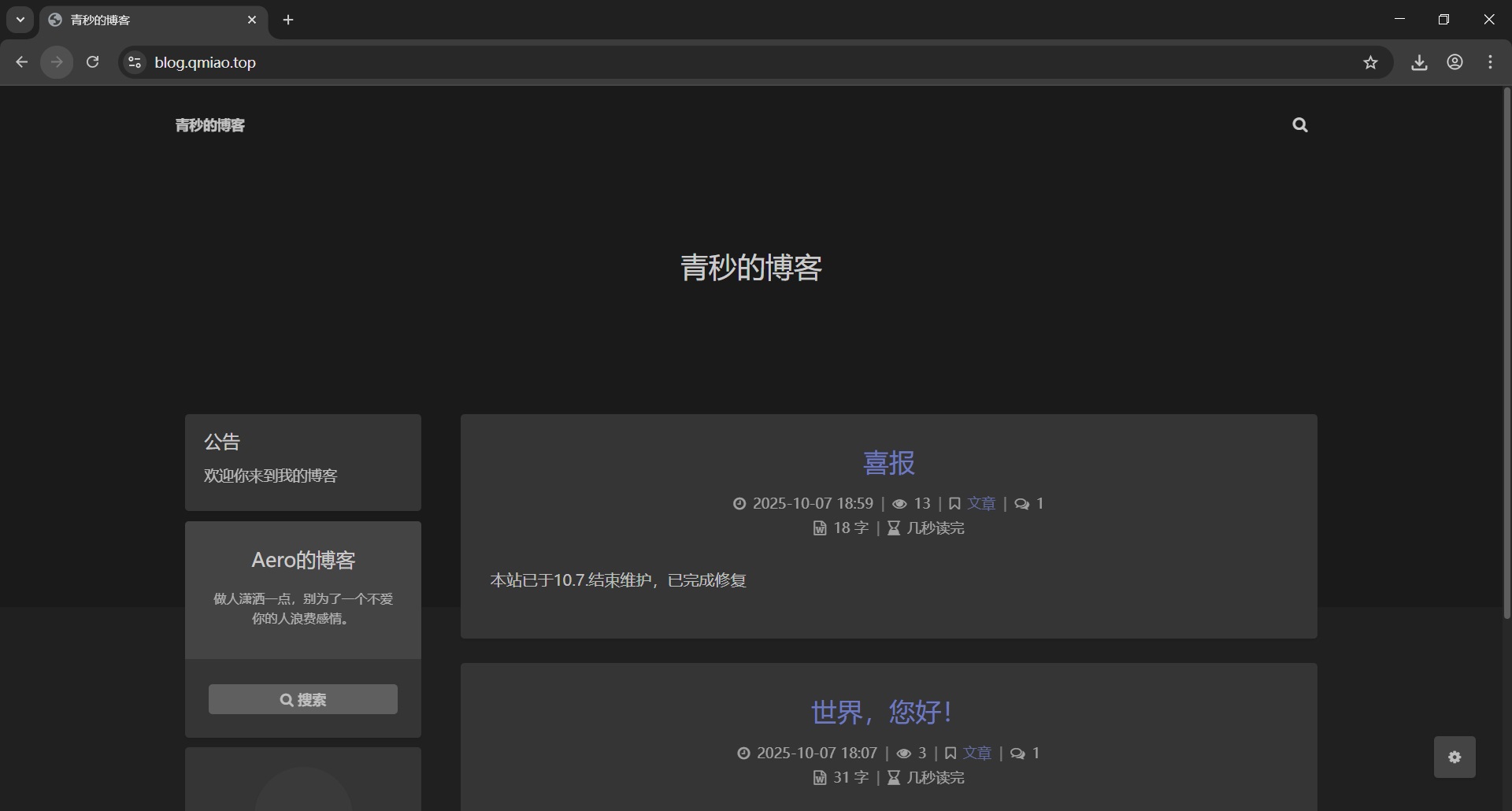Go back to previous page
1512x811 pixels.
[x=22, y=62]
